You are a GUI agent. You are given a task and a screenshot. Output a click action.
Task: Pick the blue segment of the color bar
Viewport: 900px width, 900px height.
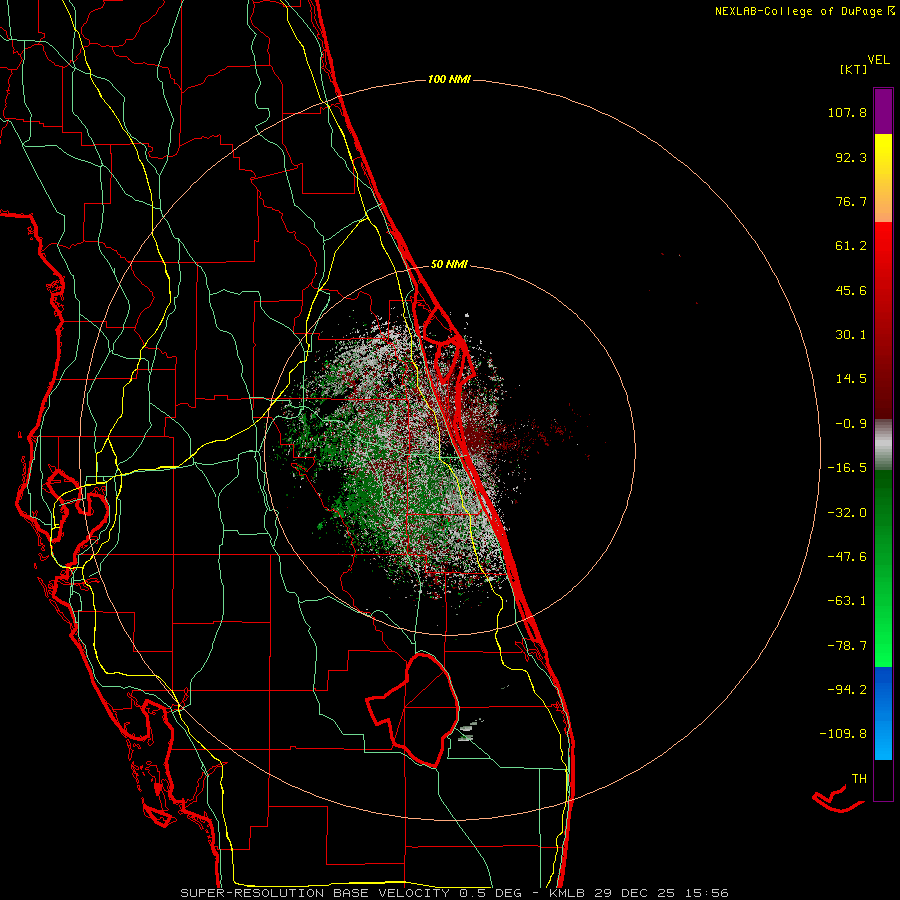pos(883,713)
